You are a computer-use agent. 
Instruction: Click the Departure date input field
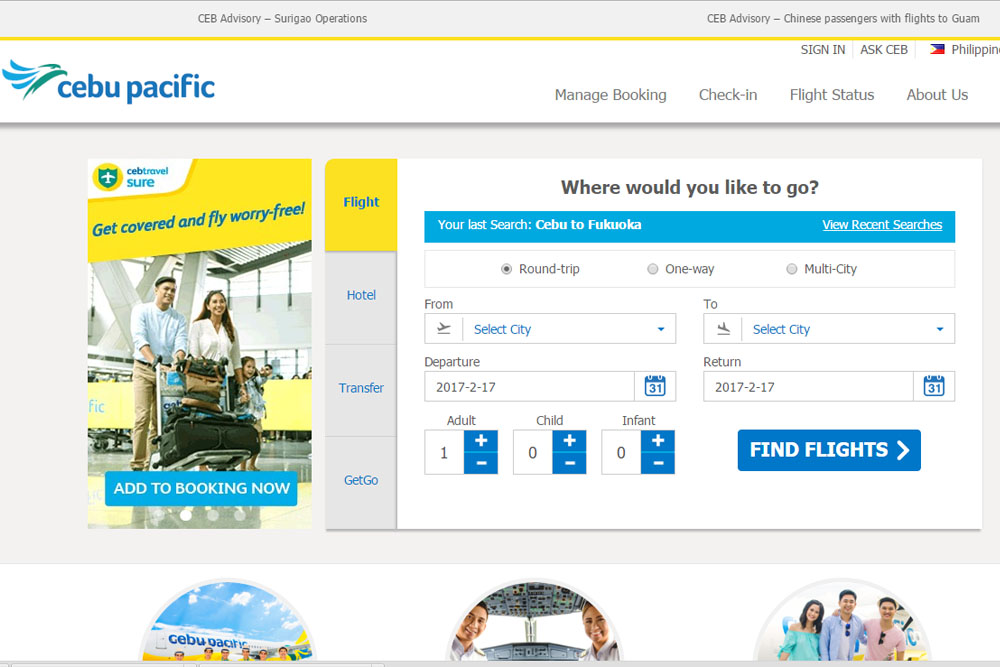(x=529, y=386)
